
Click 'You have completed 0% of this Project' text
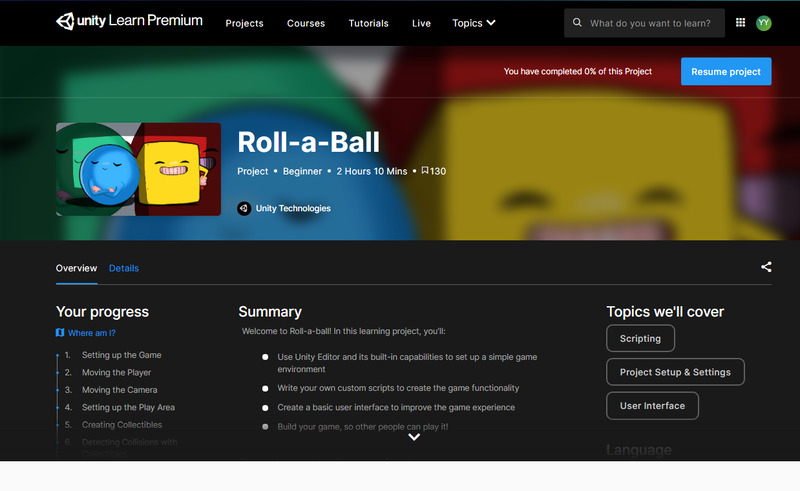[x=578, y=71]
